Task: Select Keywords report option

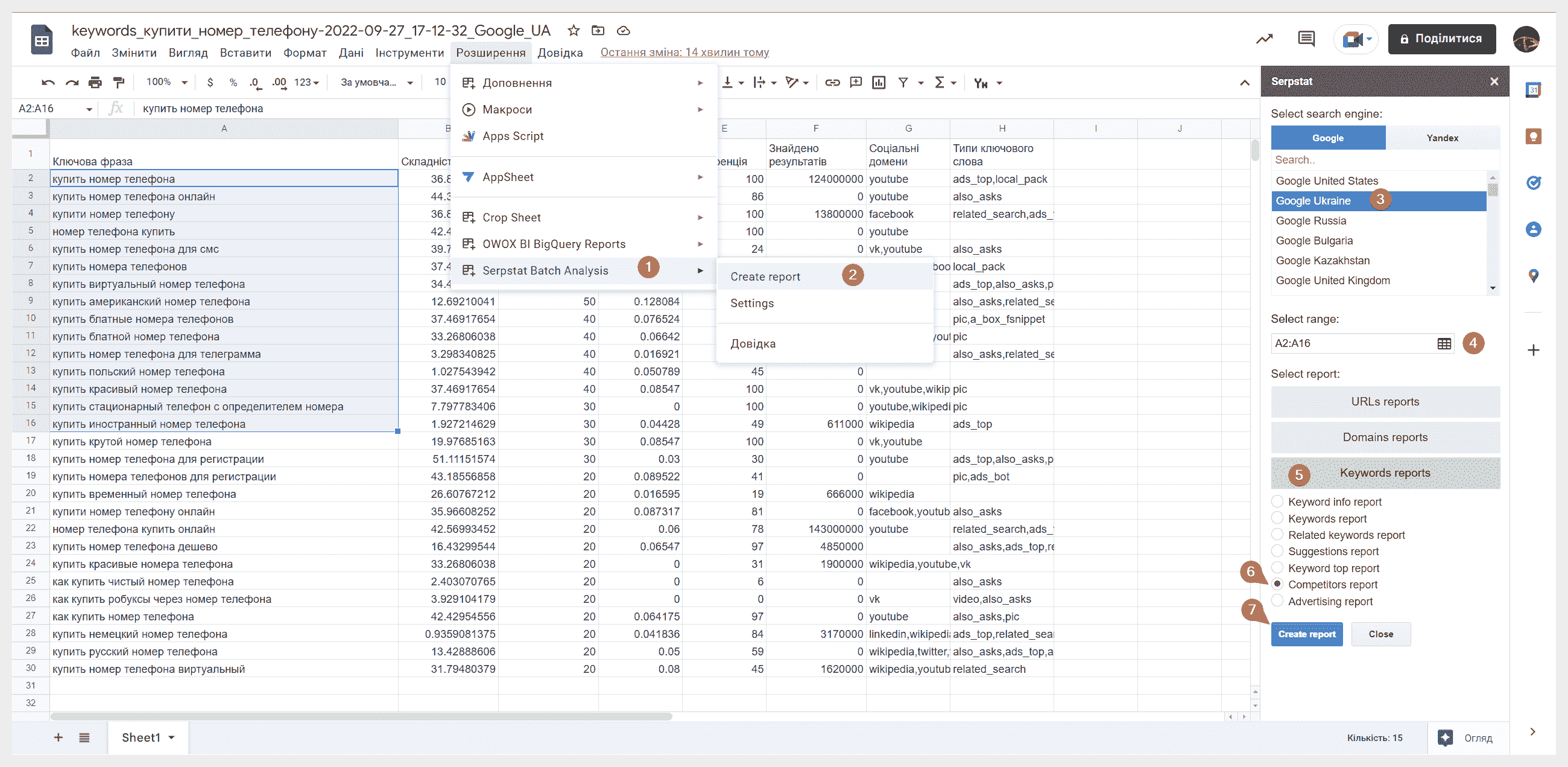Action: coord(1277,518)
